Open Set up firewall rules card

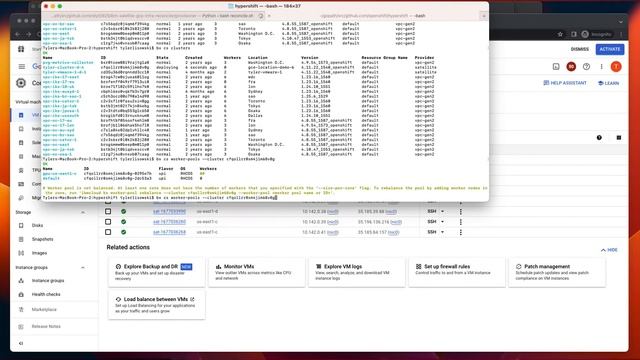coord(457,272)
